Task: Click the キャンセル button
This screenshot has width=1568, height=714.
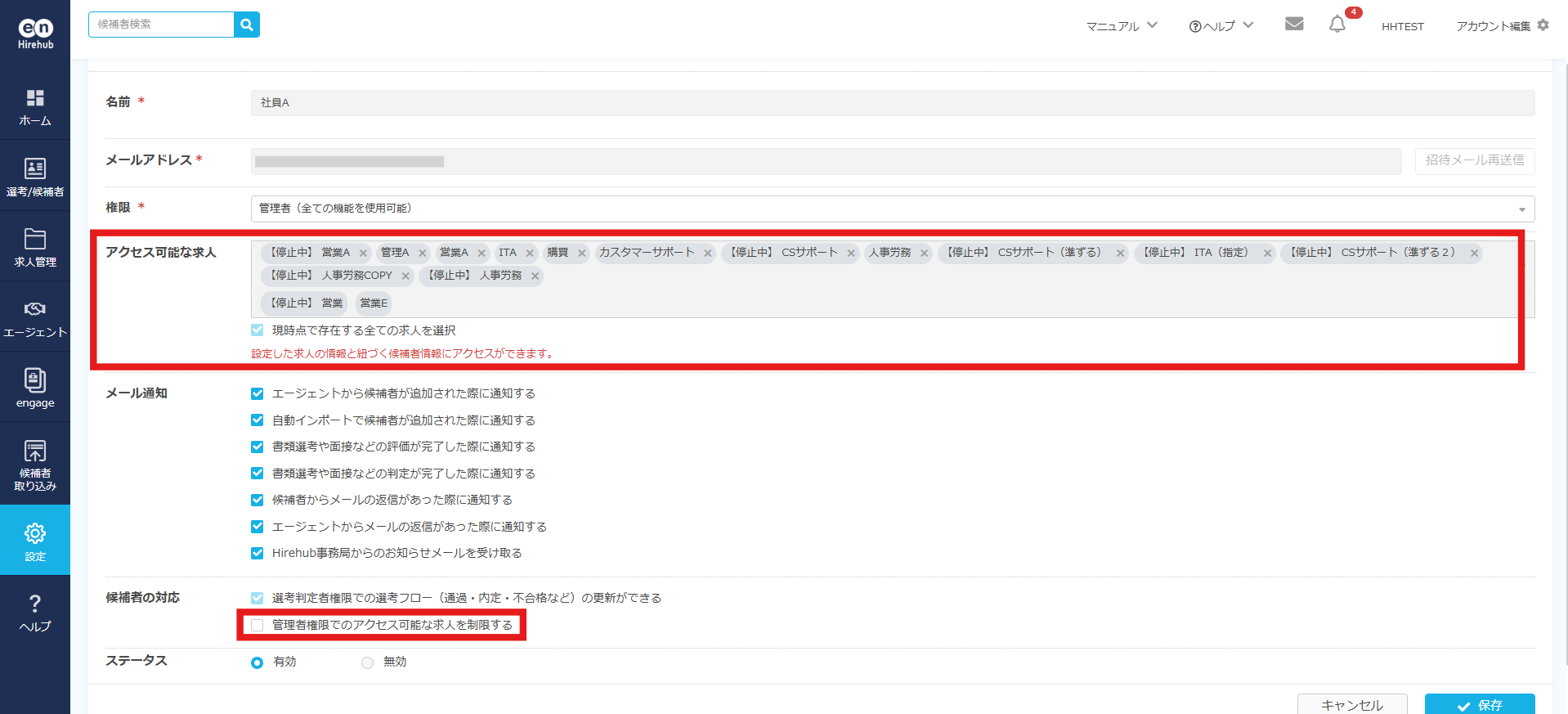Action: (1351, 704)
